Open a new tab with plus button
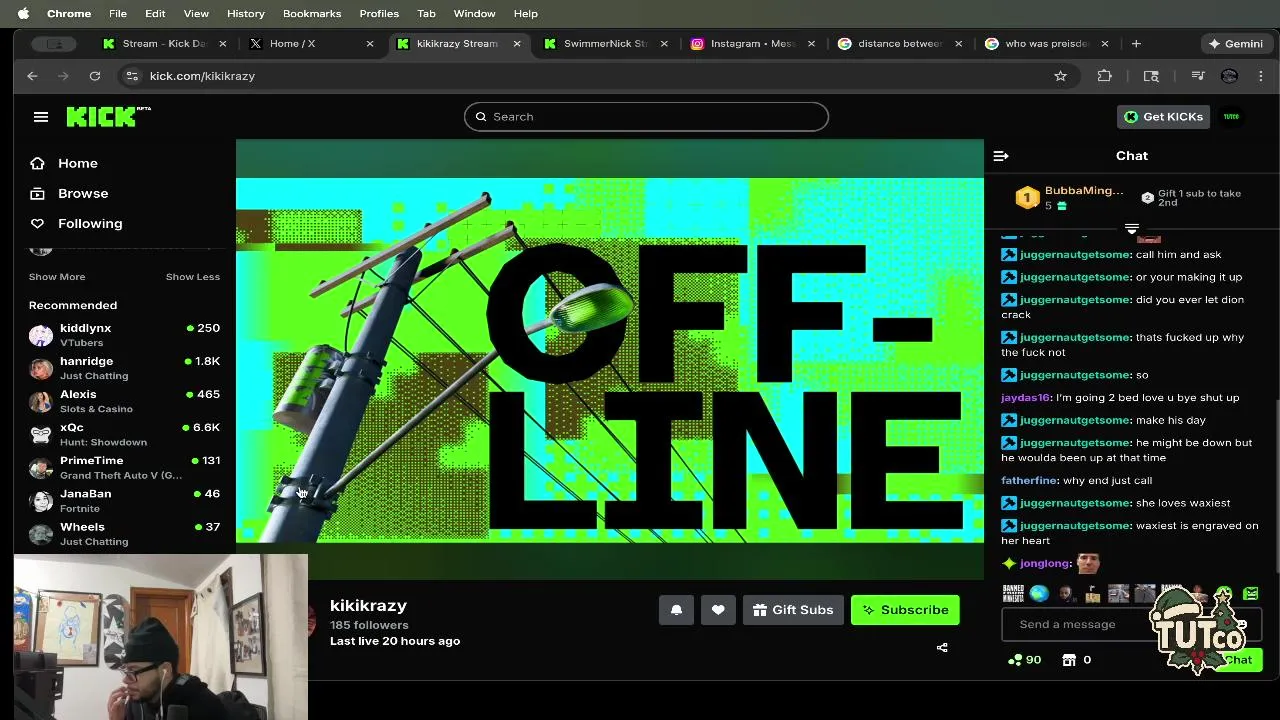This screenshot has height=720, width=1280. pos(1136,44)
